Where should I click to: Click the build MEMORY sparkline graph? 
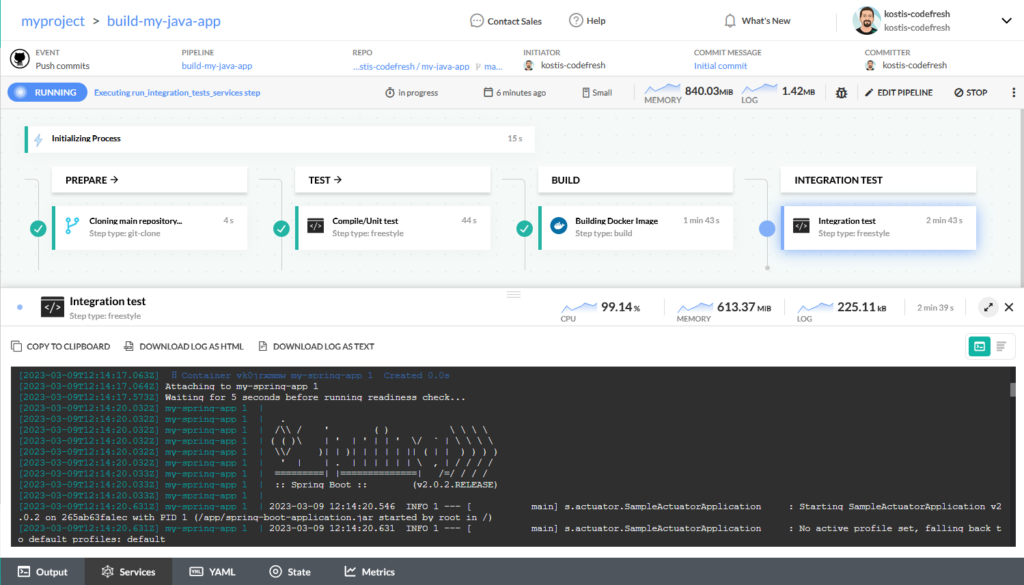[662, 89]
